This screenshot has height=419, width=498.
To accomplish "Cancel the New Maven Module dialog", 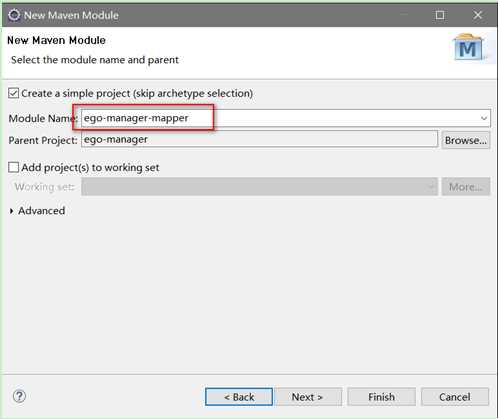I will (x=455, y=397).
